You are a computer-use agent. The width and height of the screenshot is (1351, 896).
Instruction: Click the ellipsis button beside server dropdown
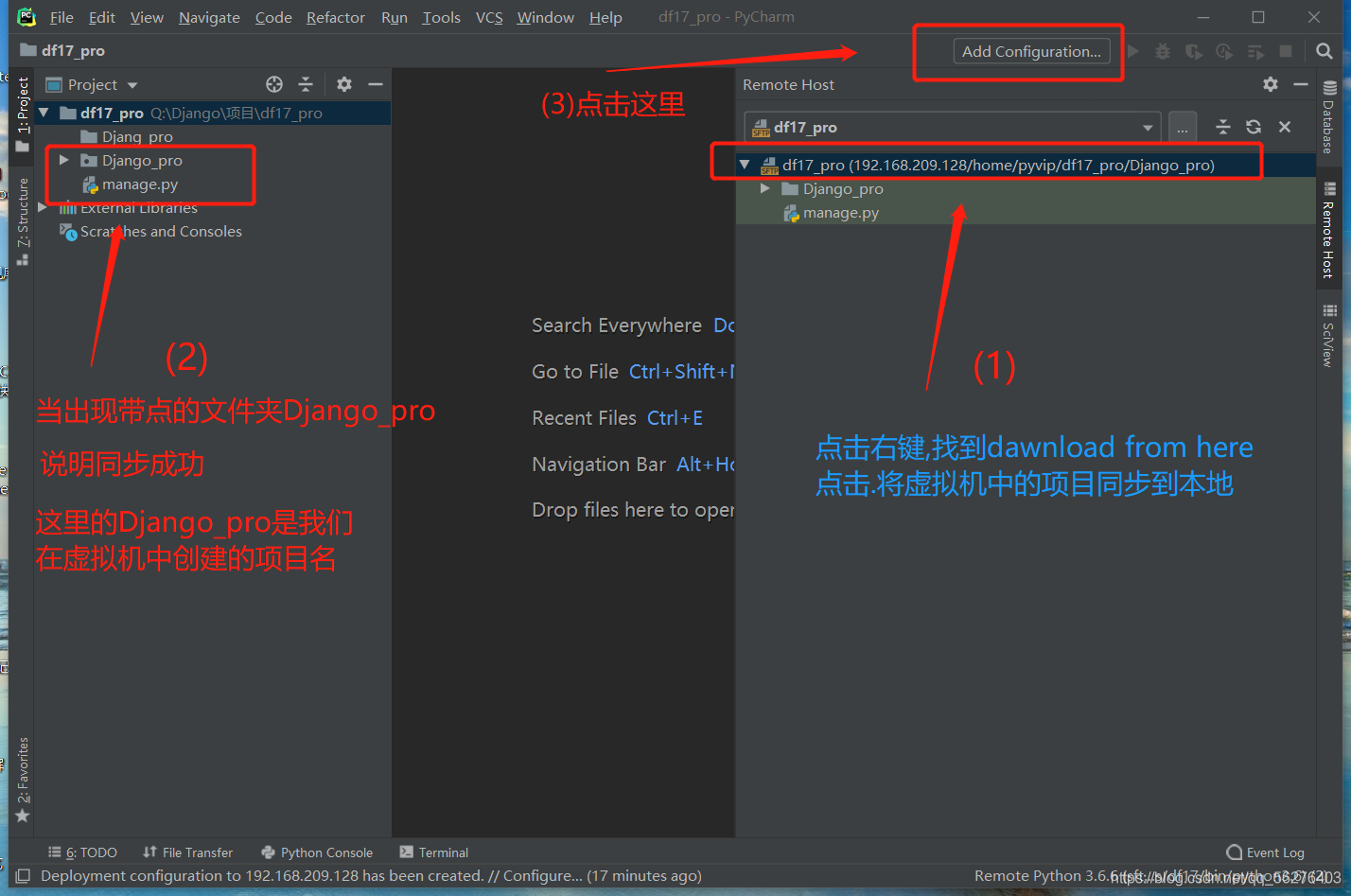(x=1183, y=127)
